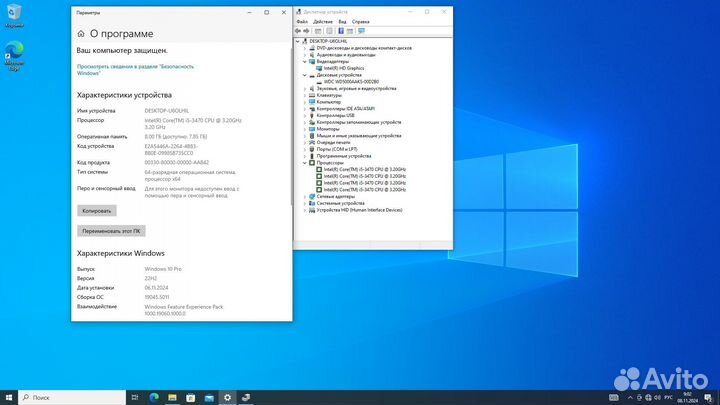Expand DVD-дисководы и дисководы компакт-дисков

[304, 48]
